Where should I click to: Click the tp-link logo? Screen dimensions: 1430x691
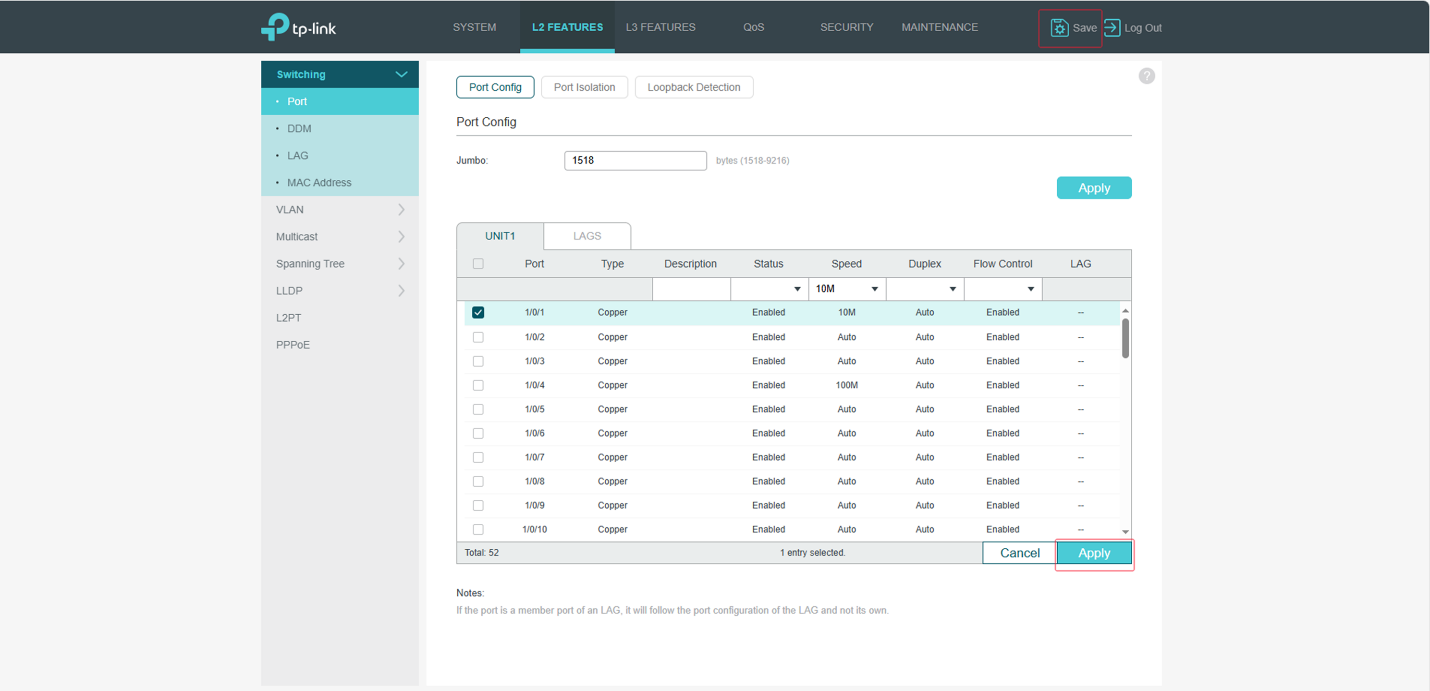coord(299,28)
